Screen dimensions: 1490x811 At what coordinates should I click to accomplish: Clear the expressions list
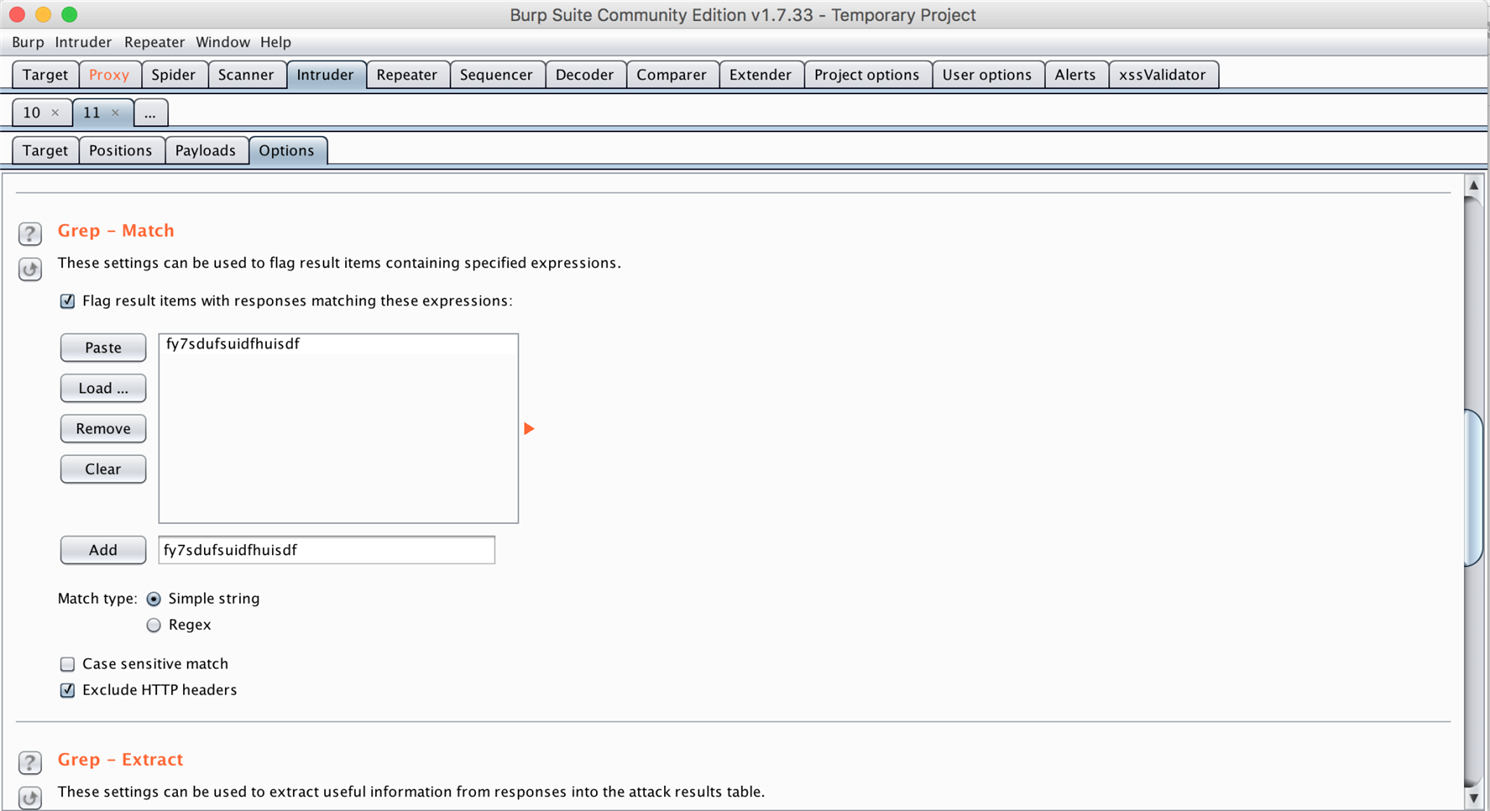(x=103, y=469)
